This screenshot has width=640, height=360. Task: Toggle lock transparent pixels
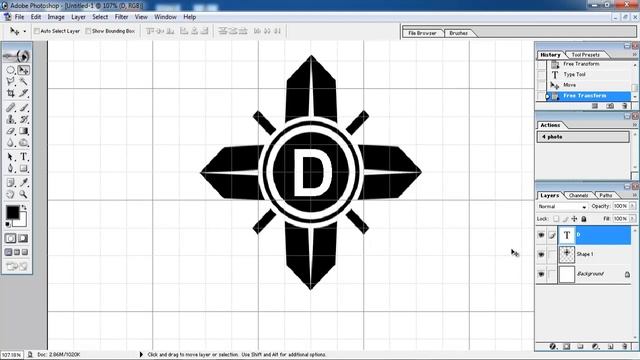tap(556, 219)
